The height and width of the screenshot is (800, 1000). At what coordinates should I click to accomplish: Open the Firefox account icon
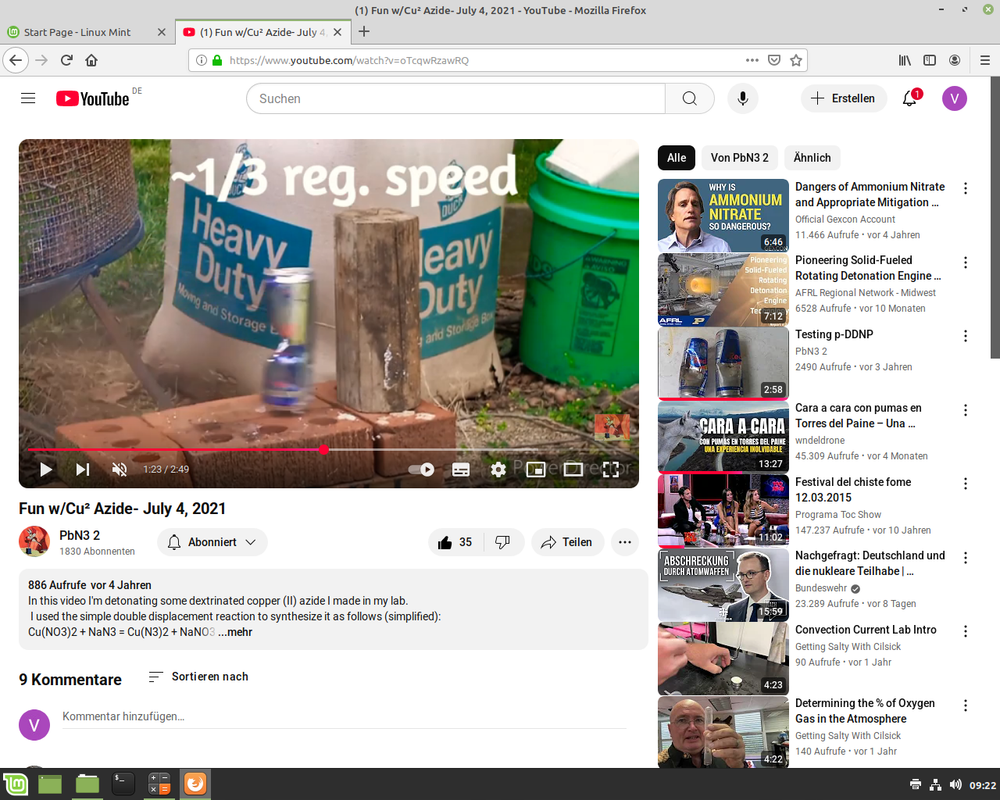click(x=954, y=60)
